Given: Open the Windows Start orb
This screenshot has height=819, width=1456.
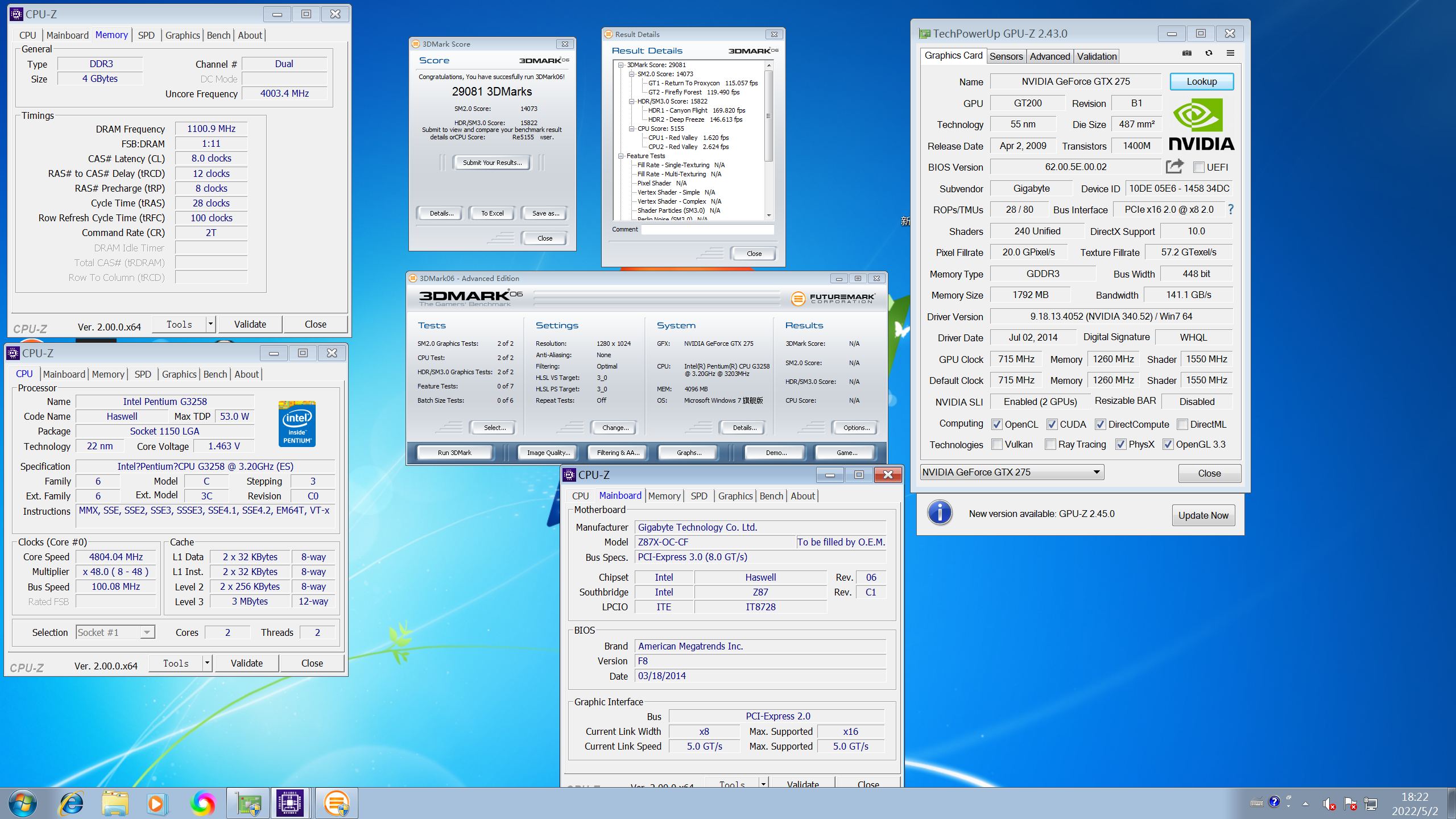Looking at the screenshot, I should [x=23, y=803].
